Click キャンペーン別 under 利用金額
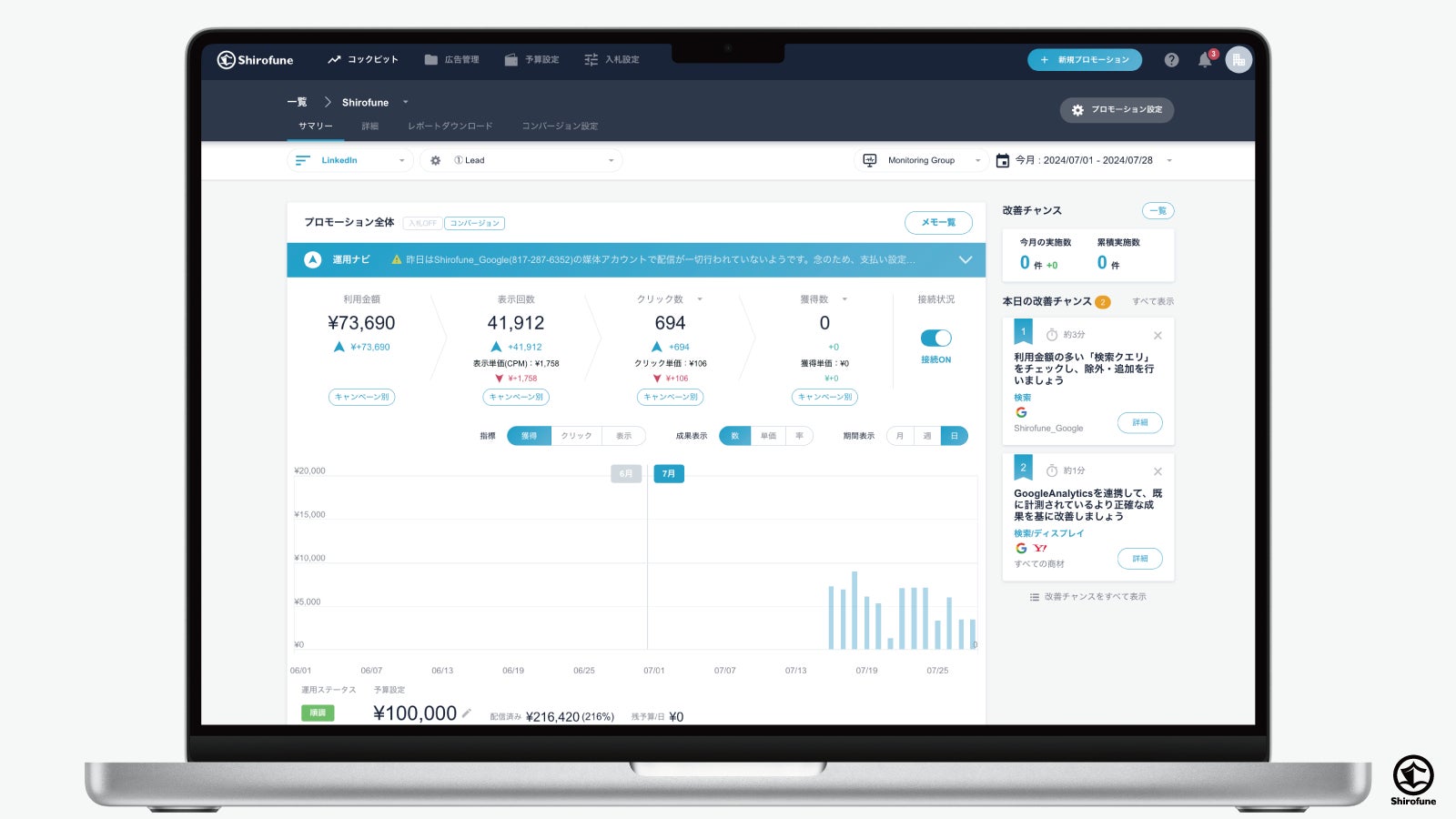Screen dimensions: 1456x819 (x=361, y=397)
